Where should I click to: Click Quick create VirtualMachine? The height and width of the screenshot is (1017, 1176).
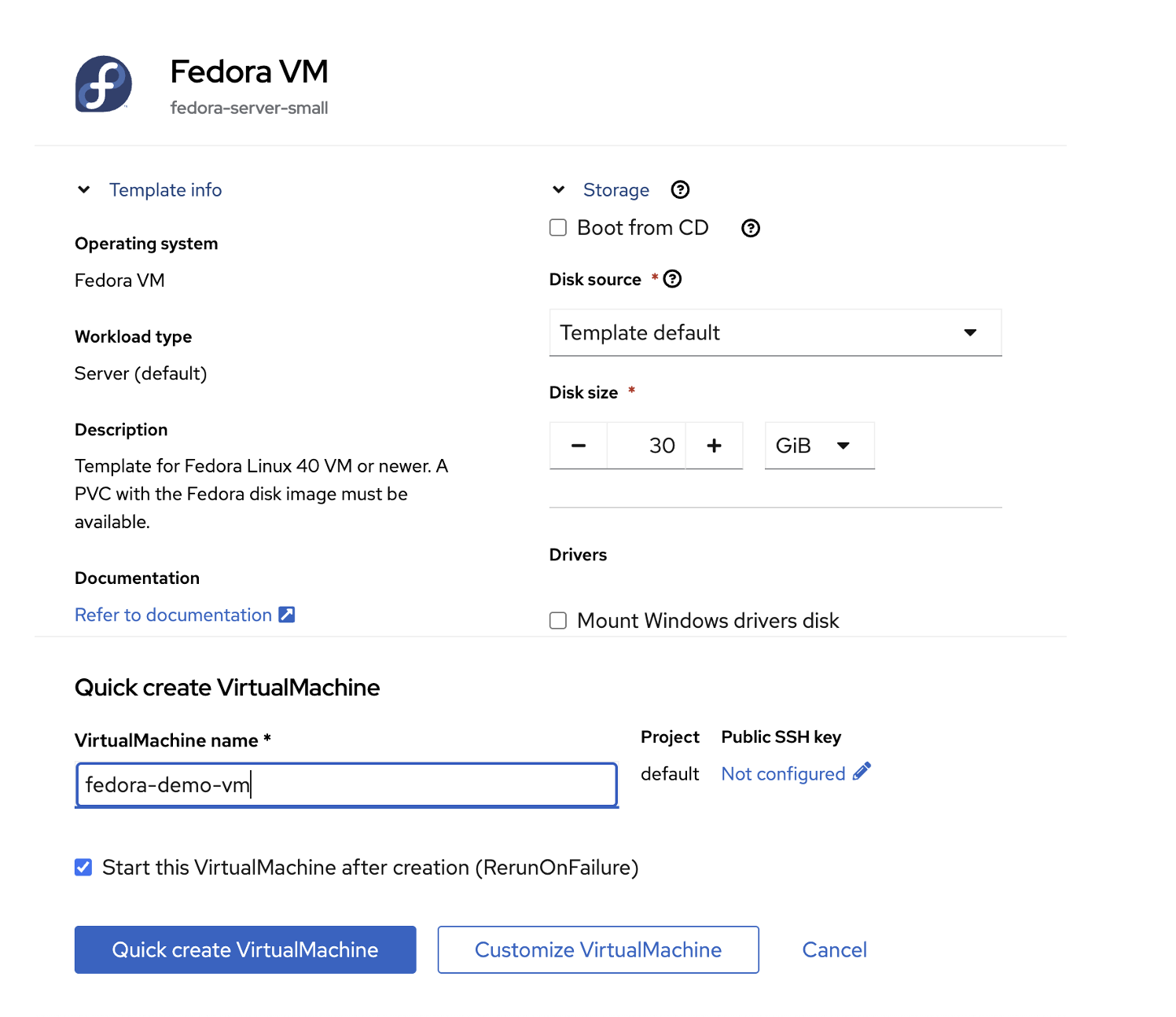(x=244, y=949)
